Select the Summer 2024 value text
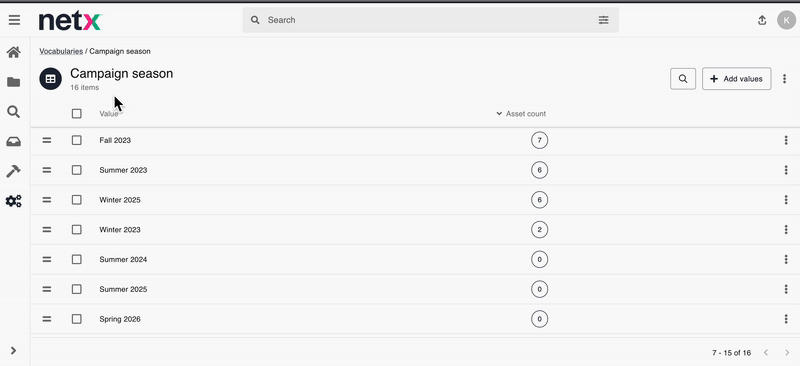Image resolution: width=800 pixels, height=366 pixels. 123,259
